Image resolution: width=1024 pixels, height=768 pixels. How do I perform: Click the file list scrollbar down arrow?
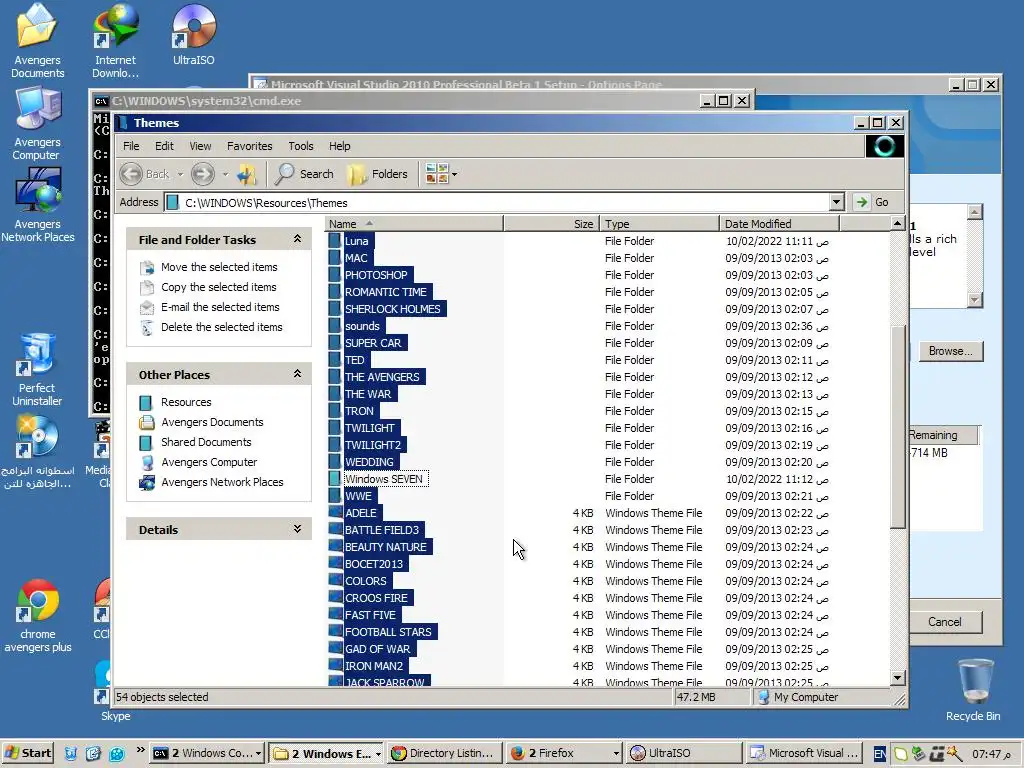897,678
